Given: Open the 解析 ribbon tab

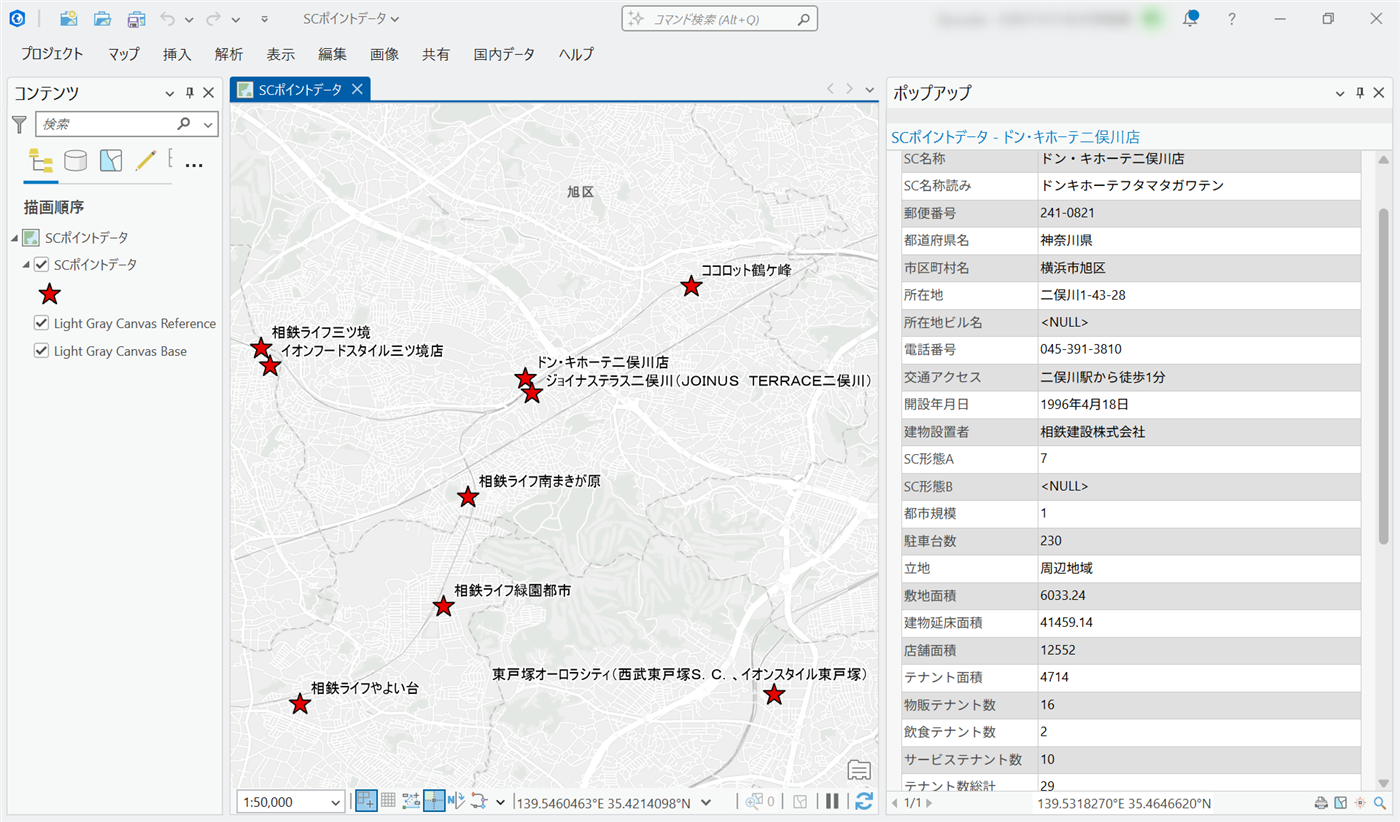Looking at the screenshot, I should [x=228, y=54].
